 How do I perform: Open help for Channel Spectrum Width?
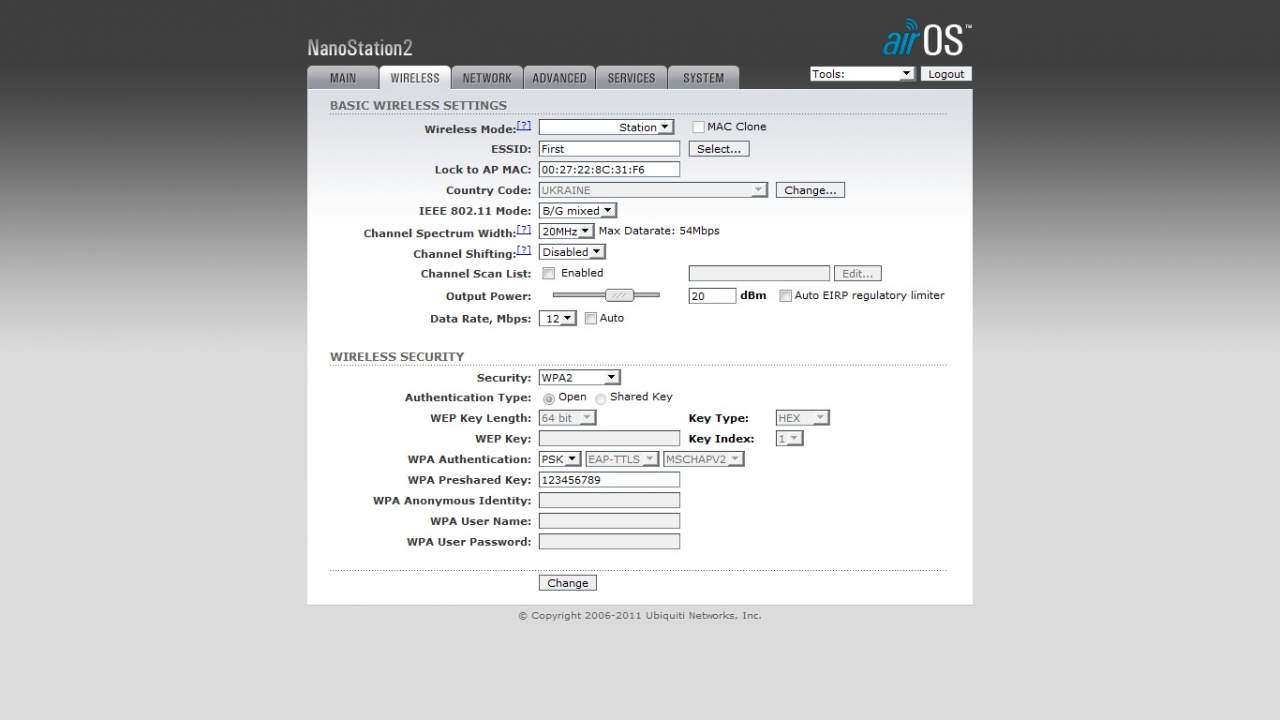524,229
